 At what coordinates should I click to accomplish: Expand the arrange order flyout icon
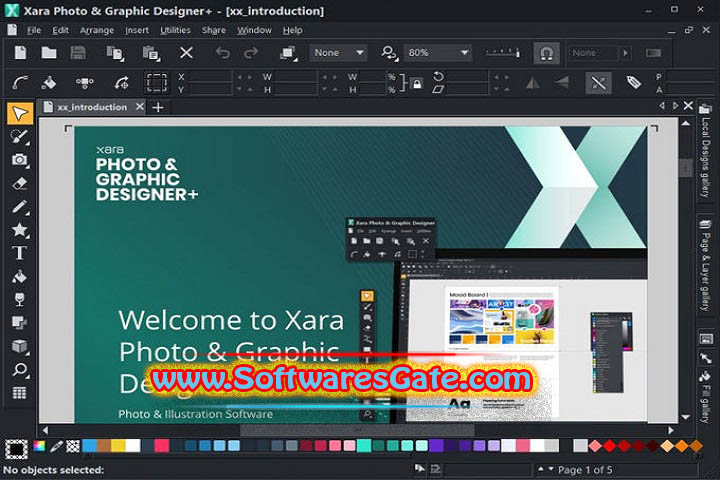tap(288, 53)
